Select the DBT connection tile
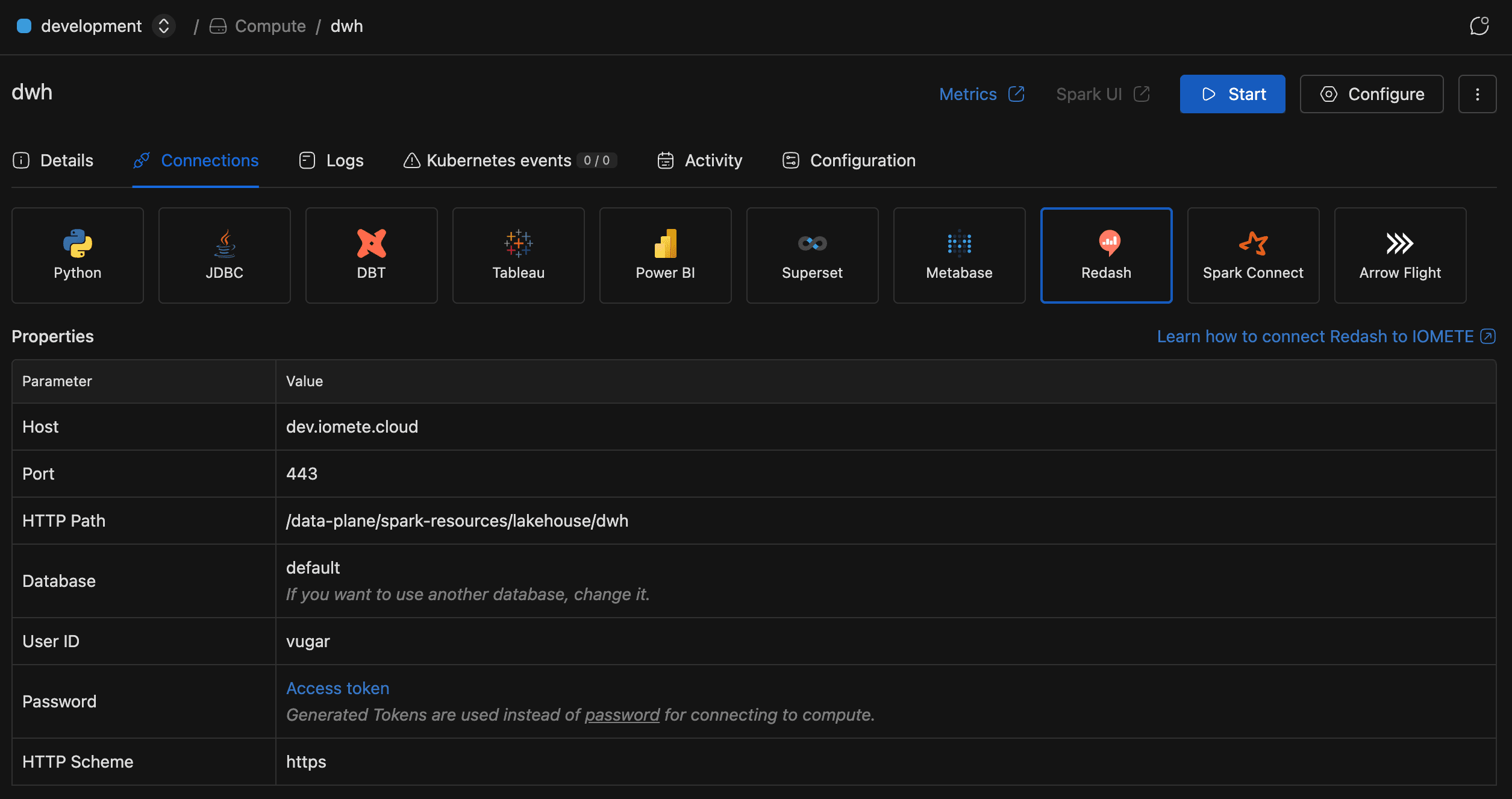This screenshot has width=1512, height=799. click(371, 255)
